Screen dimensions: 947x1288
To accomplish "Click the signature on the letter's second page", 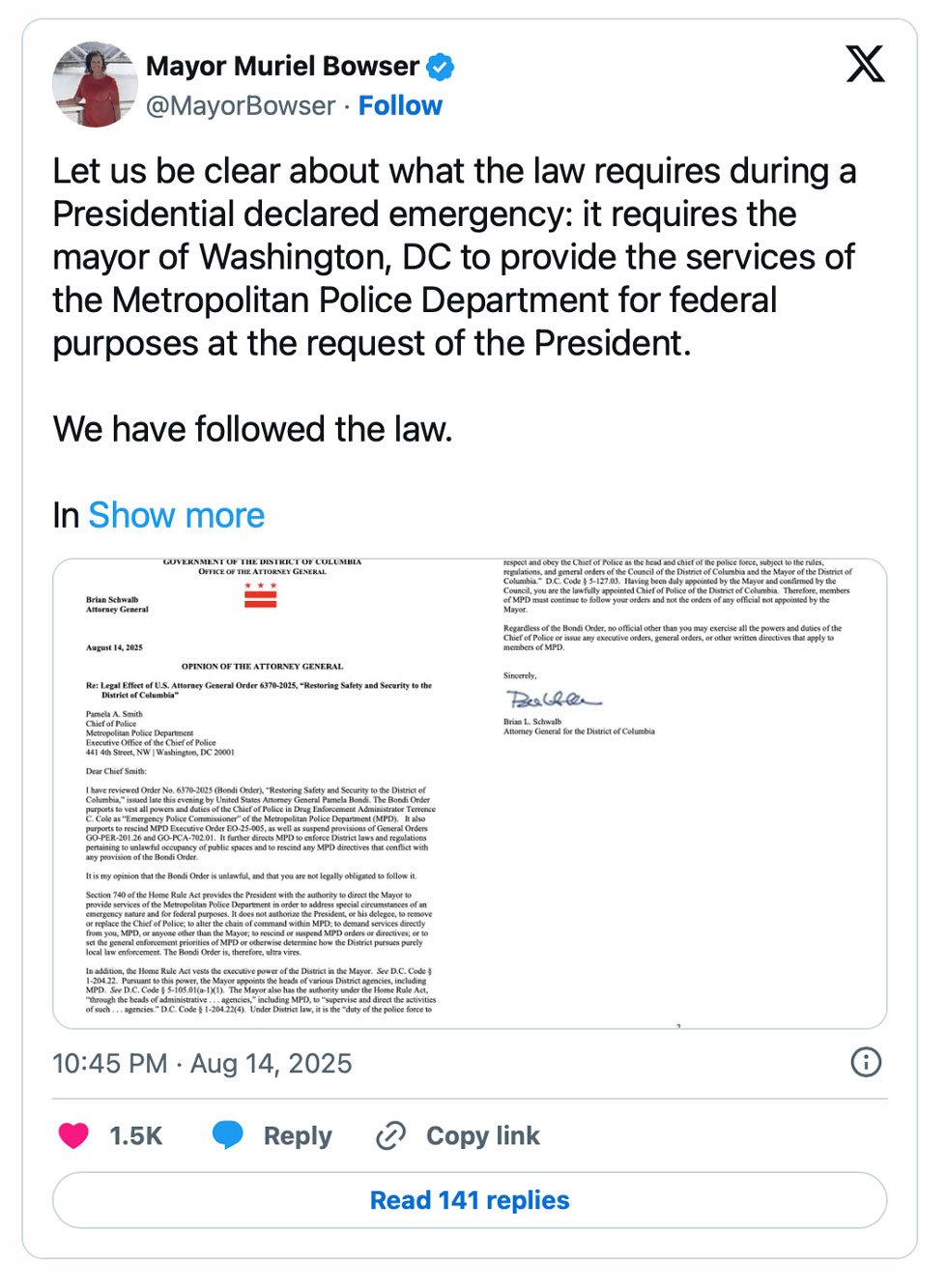I will tap(553, 699).
